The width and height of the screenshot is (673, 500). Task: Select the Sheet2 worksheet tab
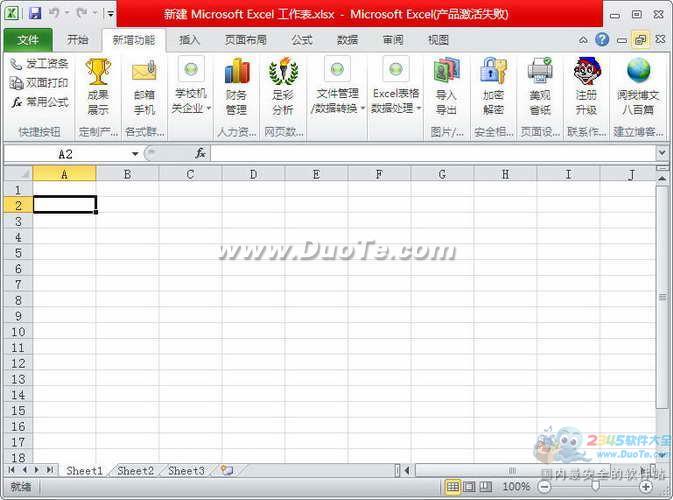pos(135,471)
